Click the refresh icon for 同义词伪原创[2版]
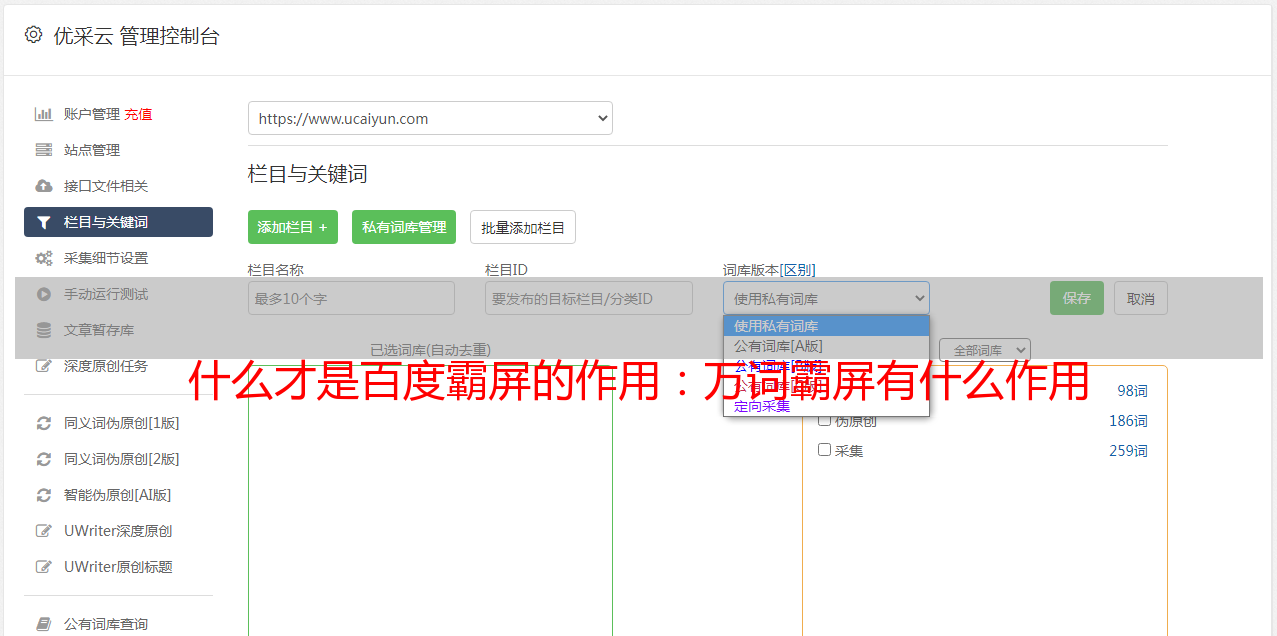The height and width of the screenshot is (636, 1277). [43, 459]
